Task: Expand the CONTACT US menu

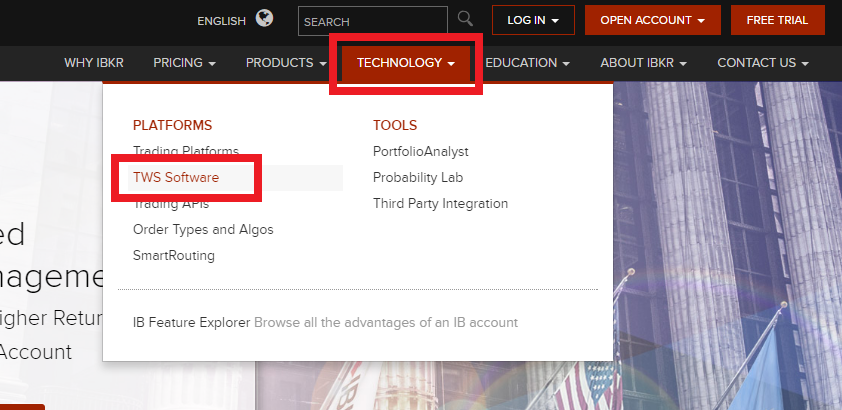Action: (763, 63)
